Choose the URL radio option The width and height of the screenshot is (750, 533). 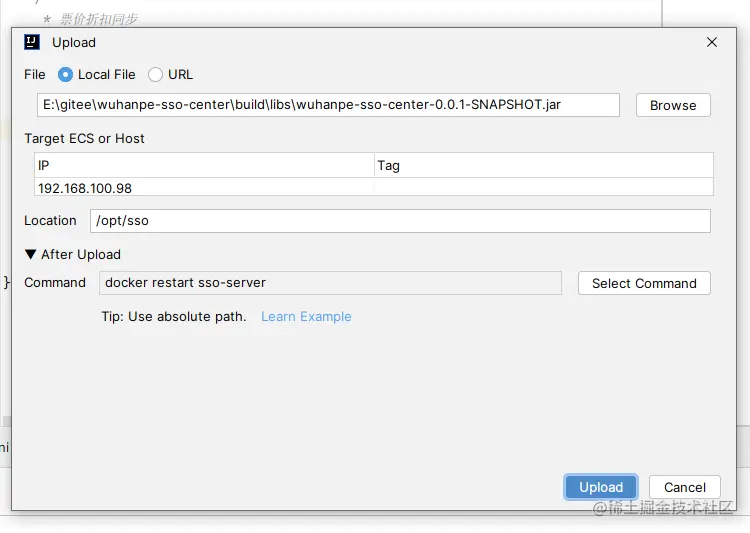155,75
